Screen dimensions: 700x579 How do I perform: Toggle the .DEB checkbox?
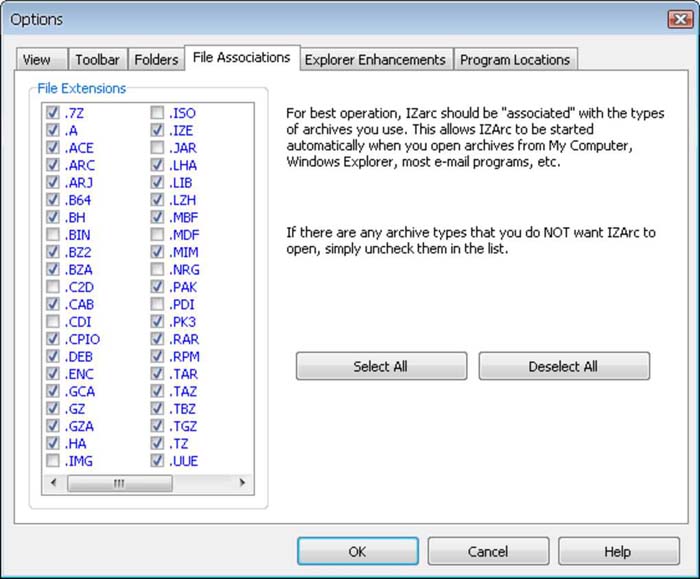click(x=53, y=356)
